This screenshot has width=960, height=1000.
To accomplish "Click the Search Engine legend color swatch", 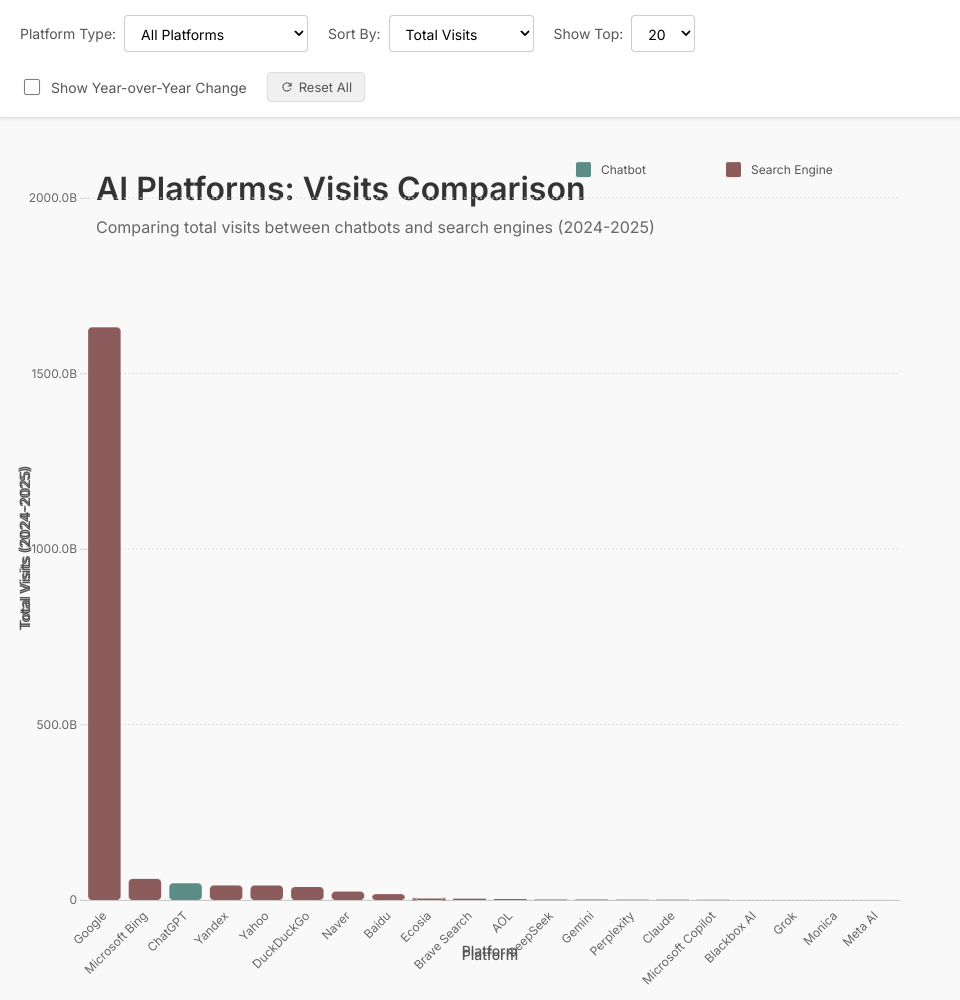I will (x=733, y=170).
